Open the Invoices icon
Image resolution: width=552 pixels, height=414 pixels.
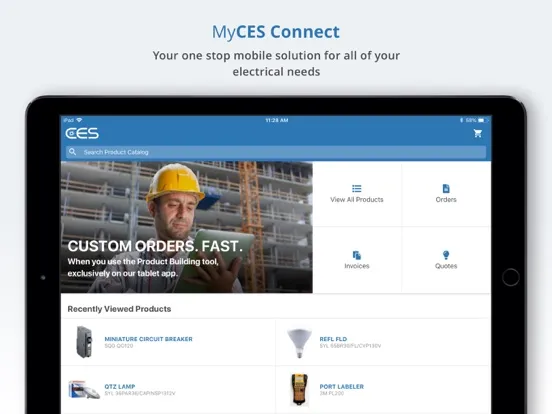click(357, 255)
